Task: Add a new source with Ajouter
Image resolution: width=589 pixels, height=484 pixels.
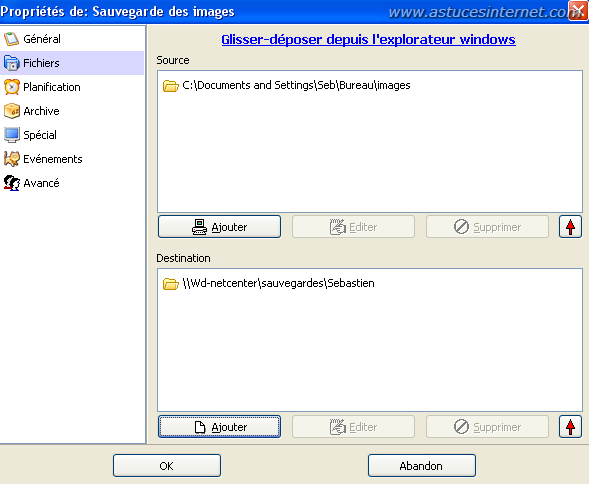Action: click(219, 227)
